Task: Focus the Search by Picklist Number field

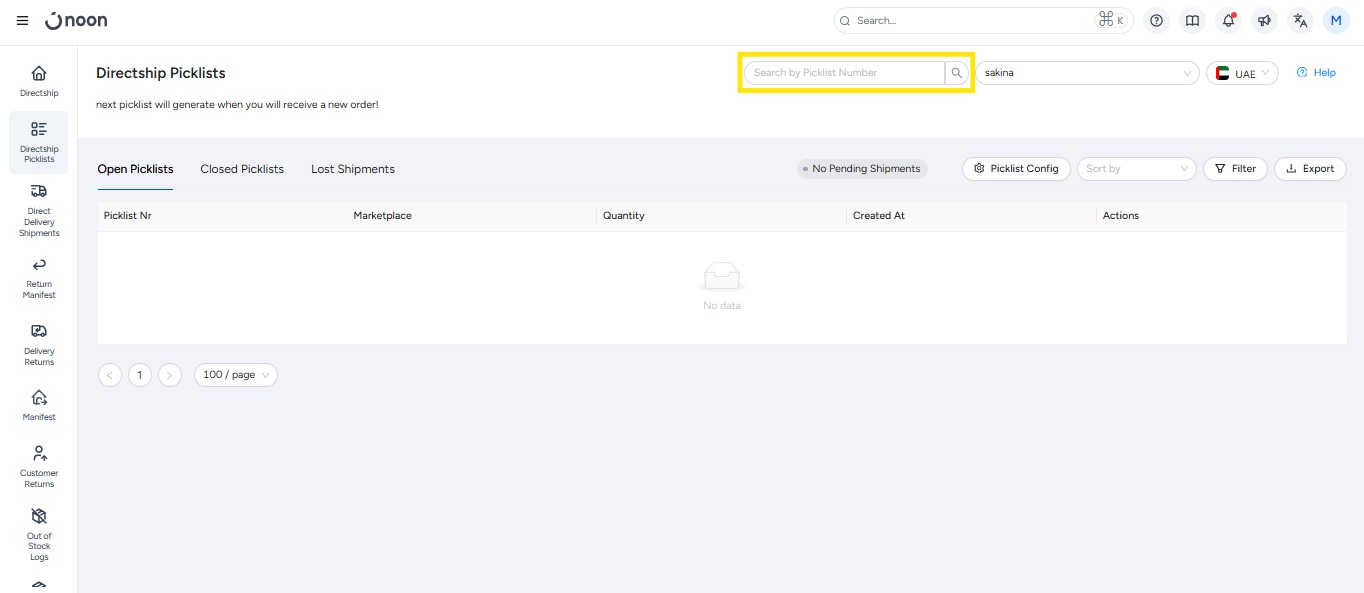Action: [843, 73]
